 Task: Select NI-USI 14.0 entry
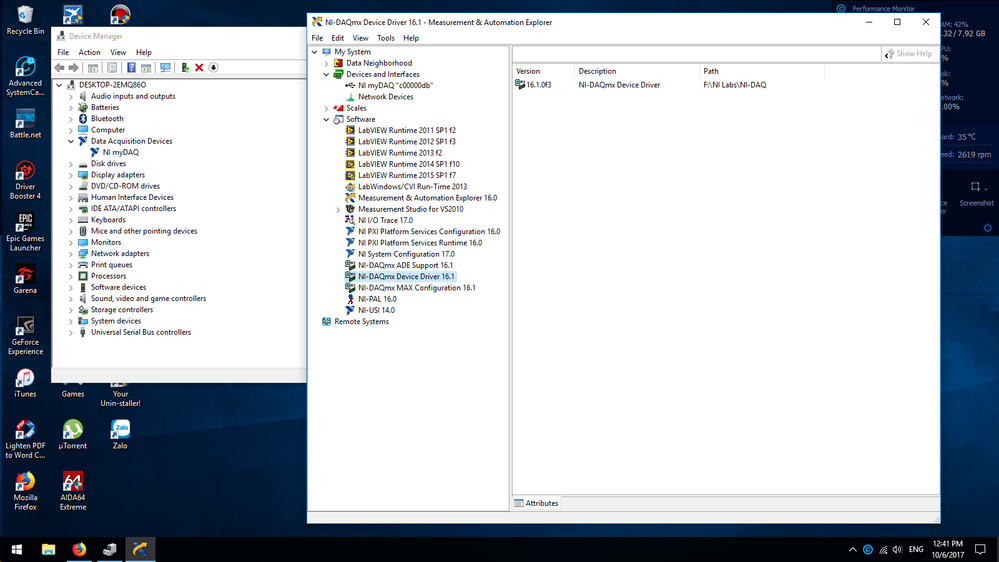click(x=376, y=310)
